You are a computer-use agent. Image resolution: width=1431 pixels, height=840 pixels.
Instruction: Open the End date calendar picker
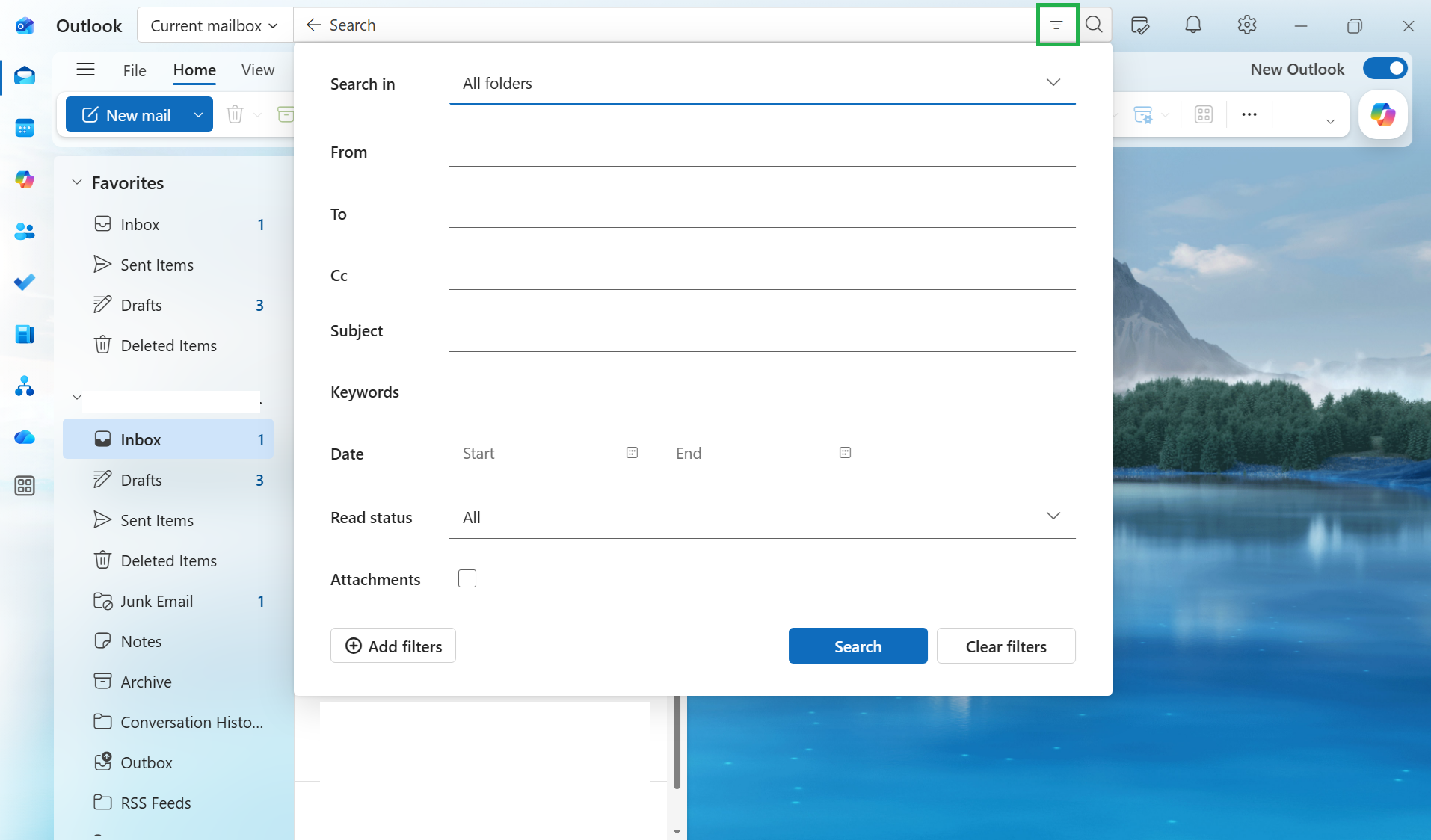click(x=846, y=453)
